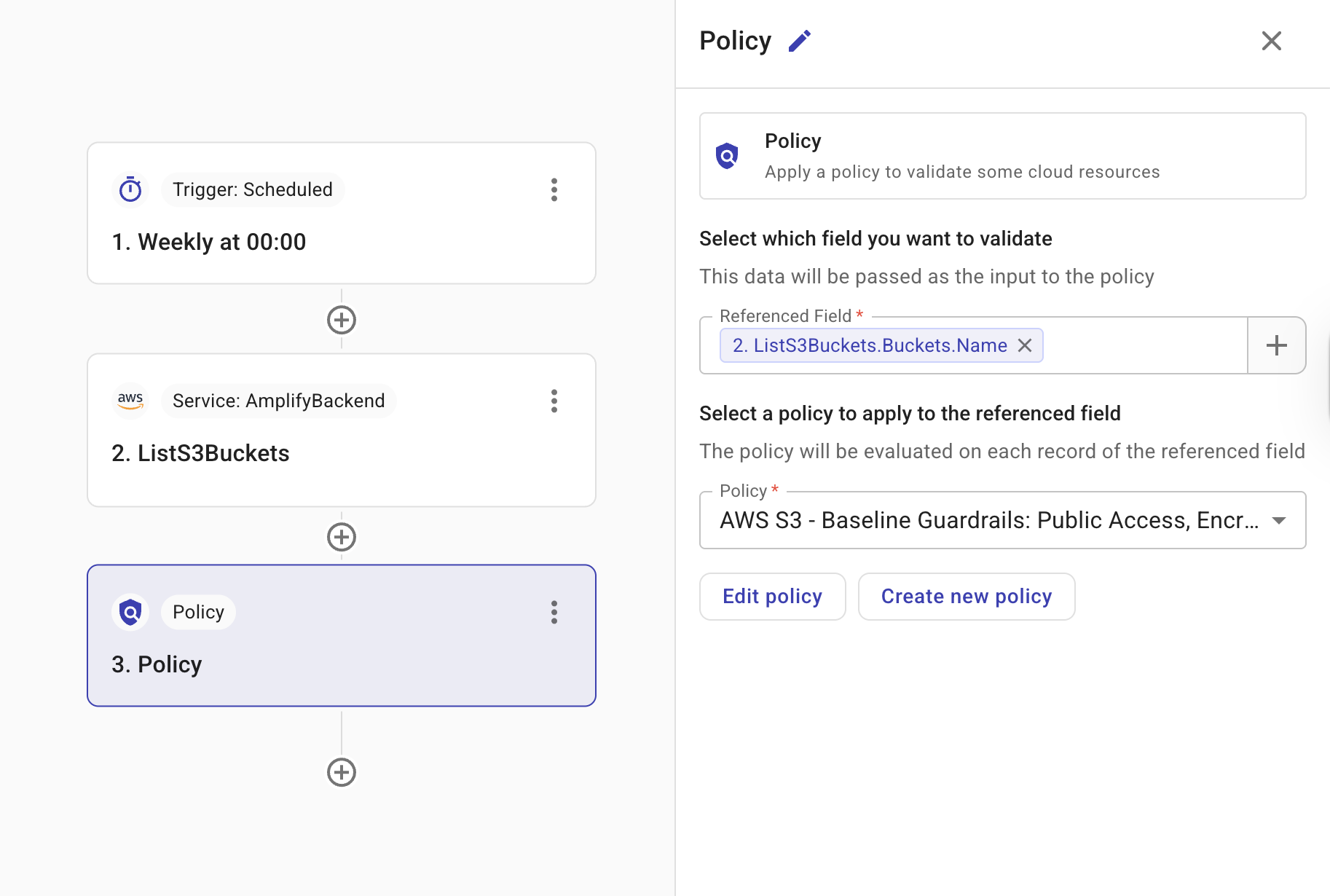
Task: Click the plus icon below the Scheduled trigger
Action: coord(341,320)
